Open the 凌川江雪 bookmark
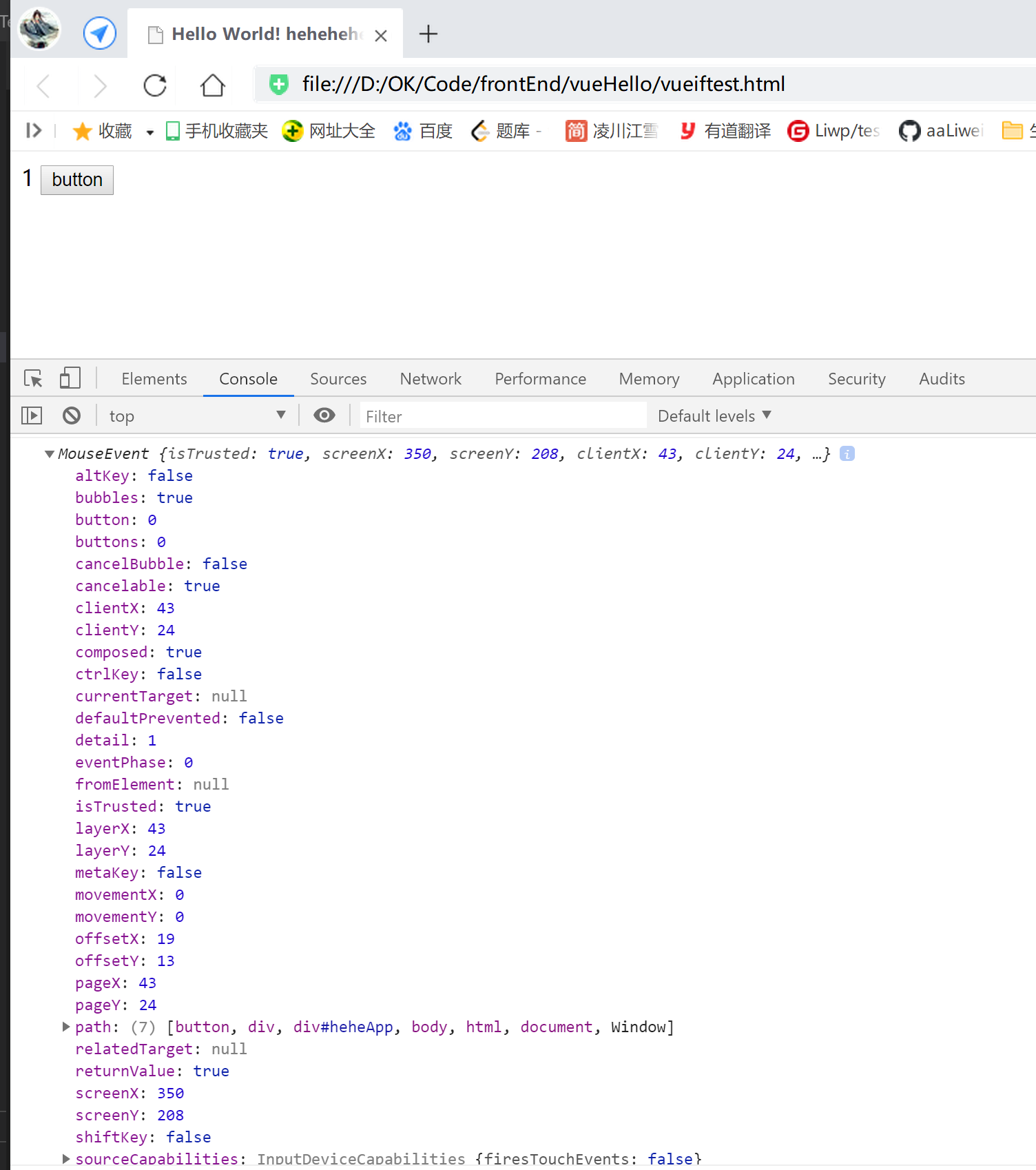Viewport: 1036px width, 1170px height. [612, 131]
